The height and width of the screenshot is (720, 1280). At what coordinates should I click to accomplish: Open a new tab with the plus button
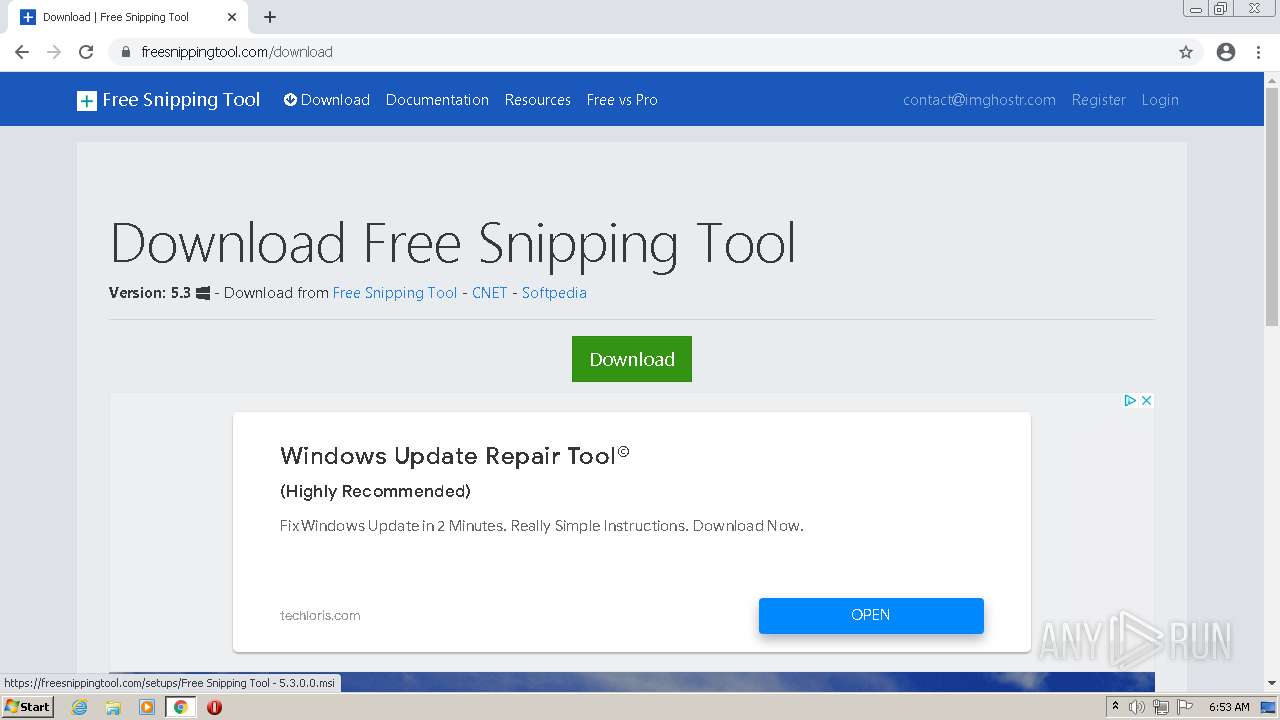(270, 17)
